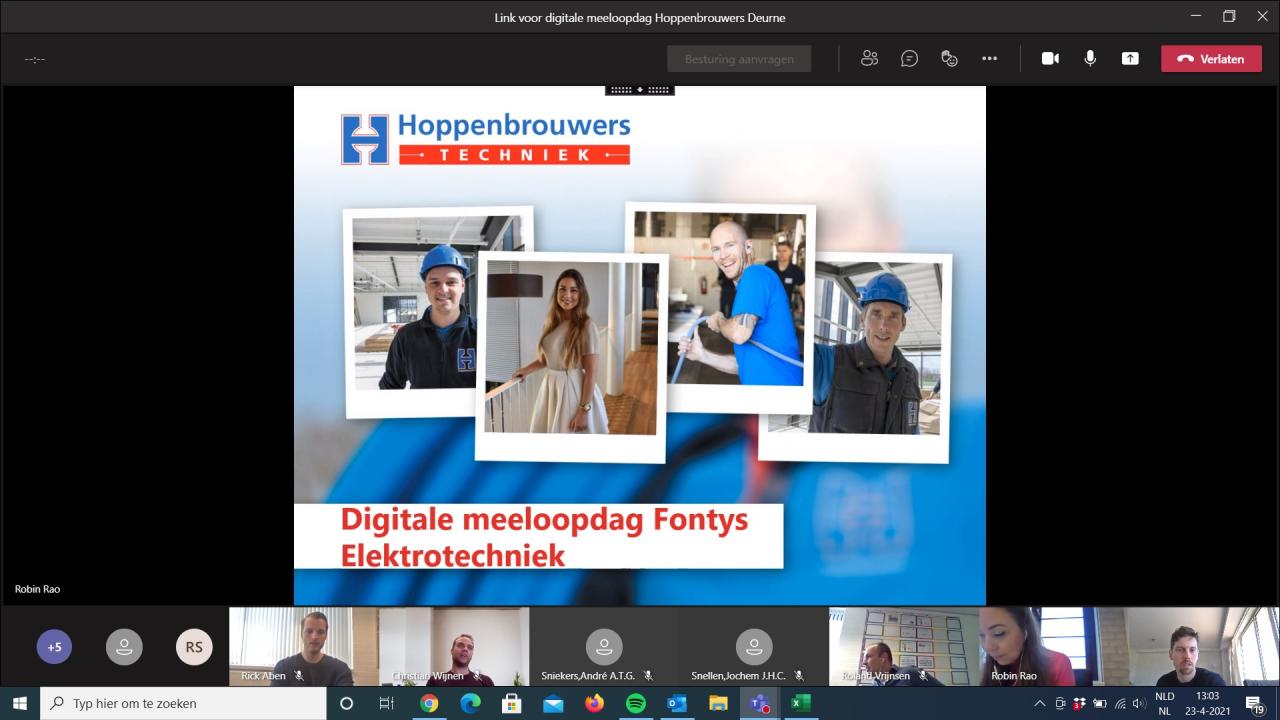Viewport: 1280px width, 720px height.
Task: Open Spotify from the taskbar
Action: coord(635,703)
